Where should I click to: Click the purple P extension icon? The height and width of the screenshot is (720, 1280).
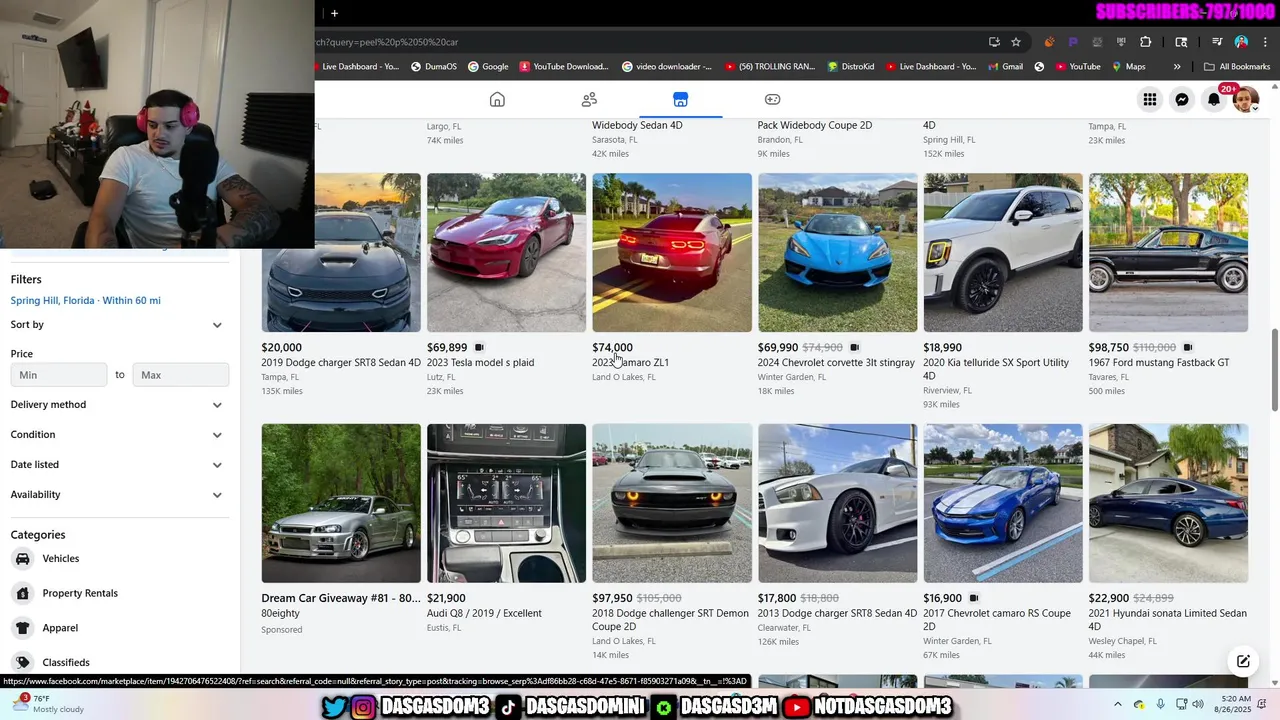1073,42
